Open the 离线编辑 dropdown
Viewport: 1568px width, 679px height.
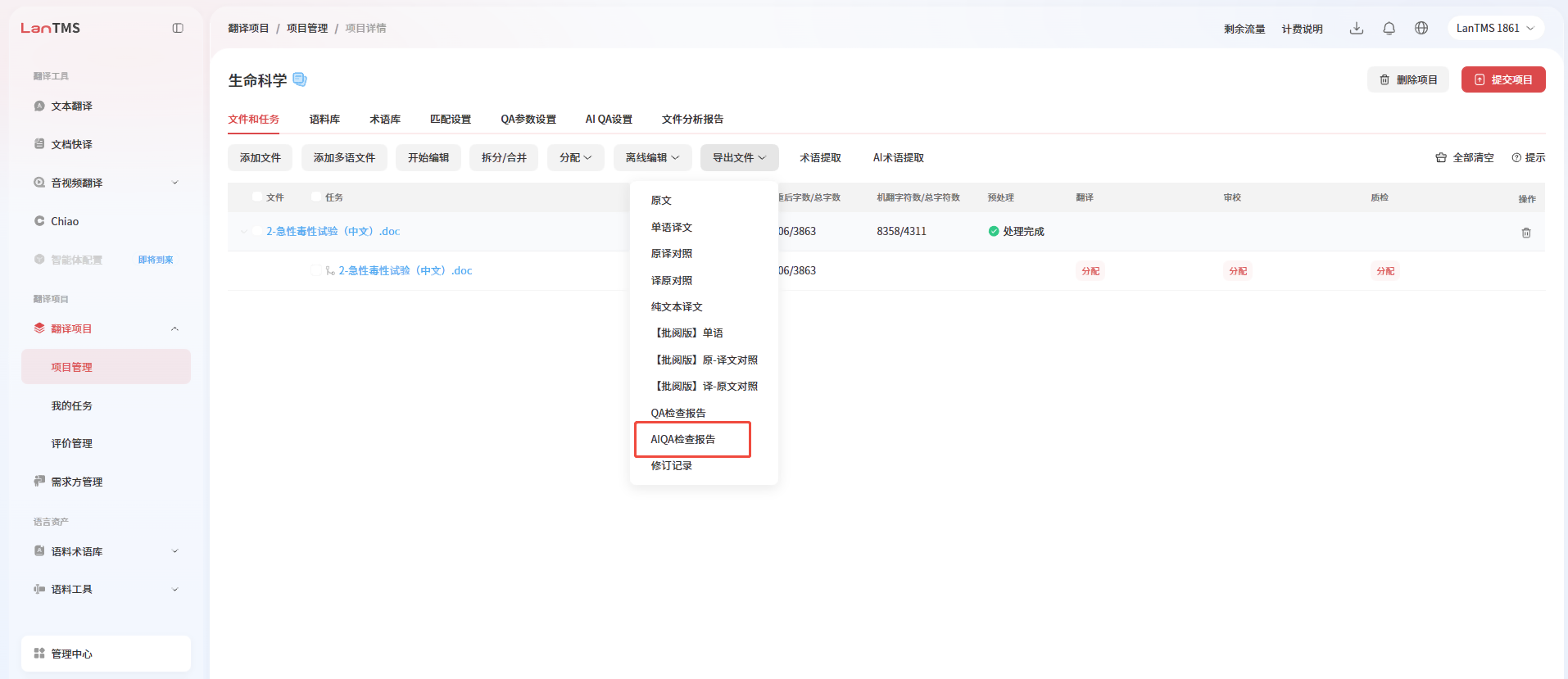(652, 157)
